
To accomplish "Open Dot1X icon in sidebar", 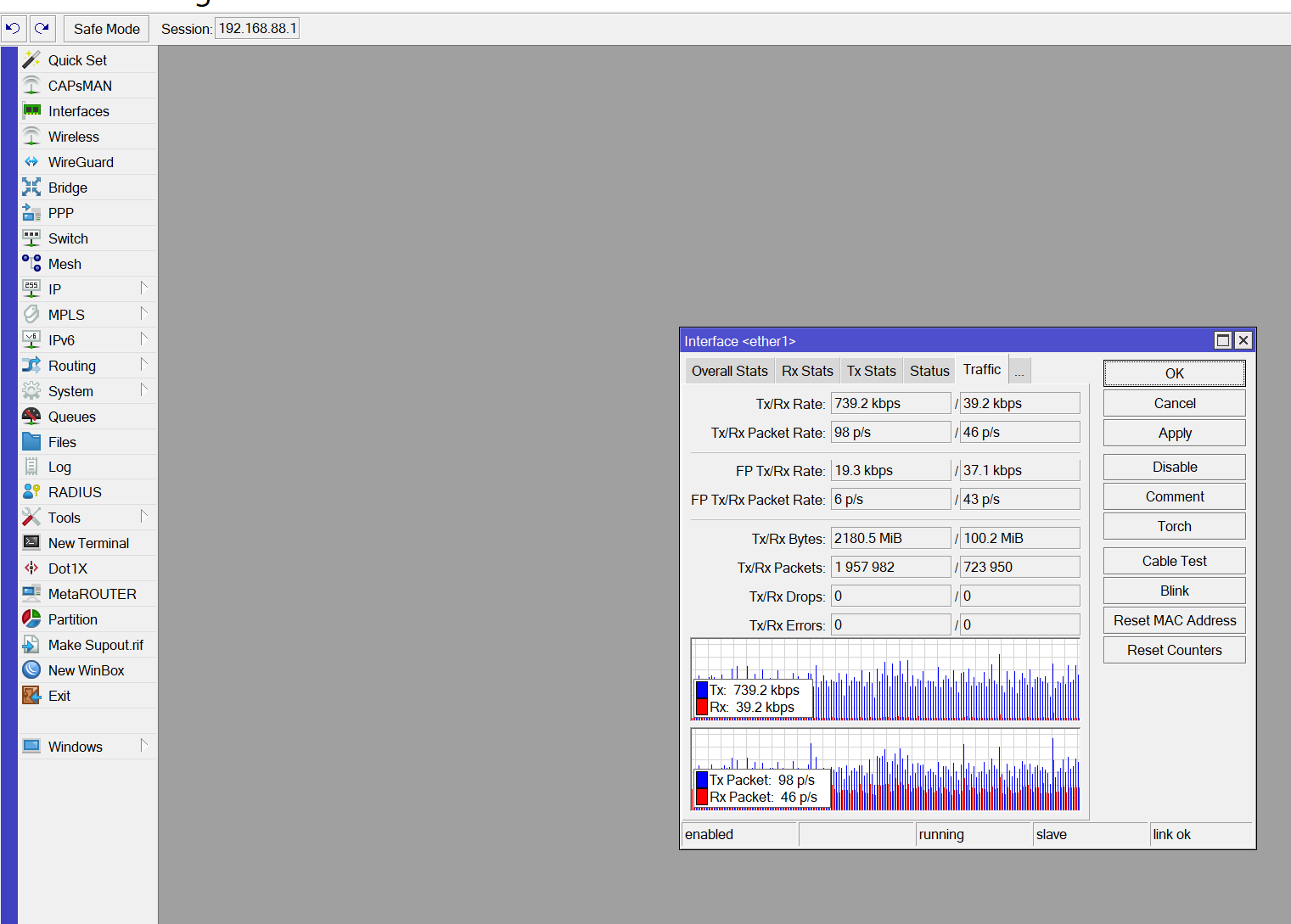I will coord(31,568).
